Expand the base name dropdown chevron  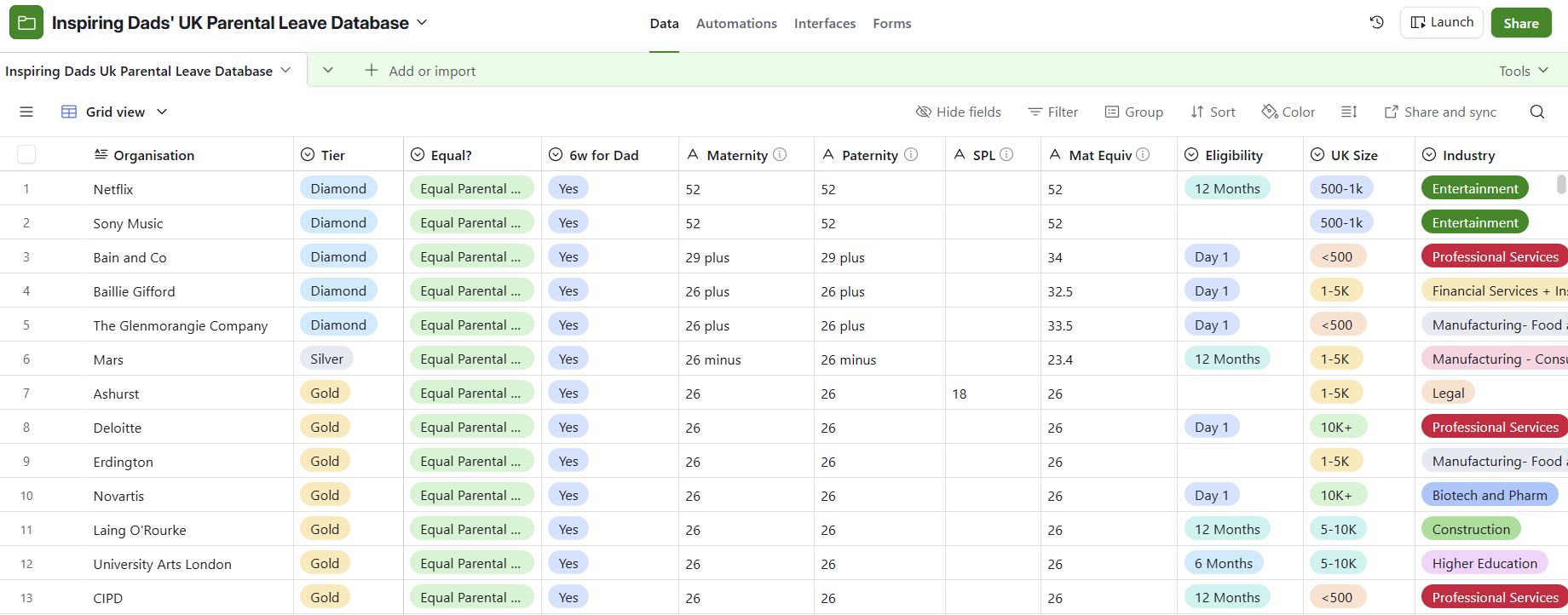pyautogui.click(x=422, y=23)
